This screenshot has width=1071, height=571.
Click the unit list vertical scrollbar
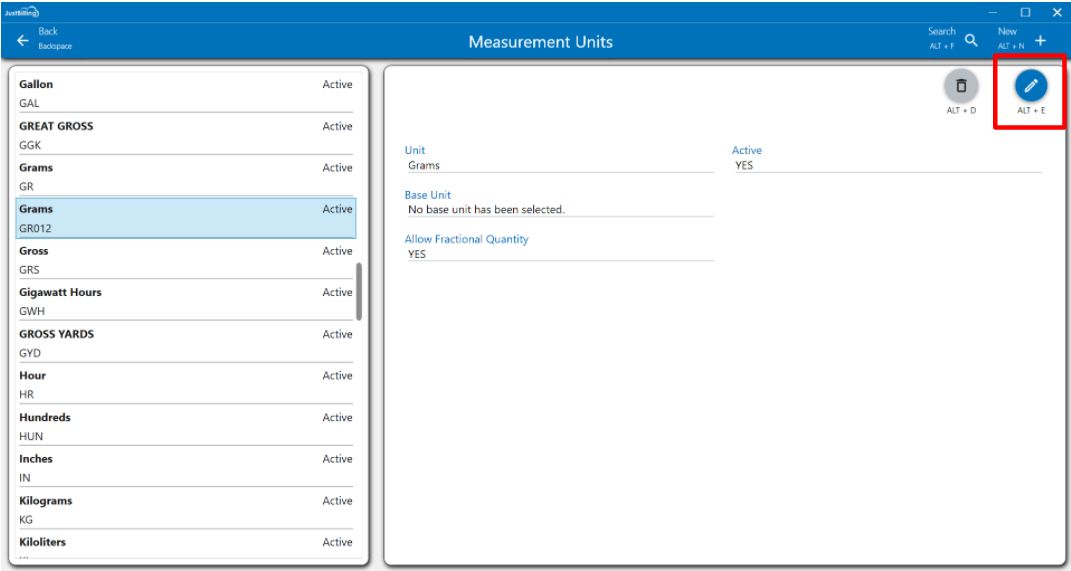pyautogui.click(x=359, y=291)
